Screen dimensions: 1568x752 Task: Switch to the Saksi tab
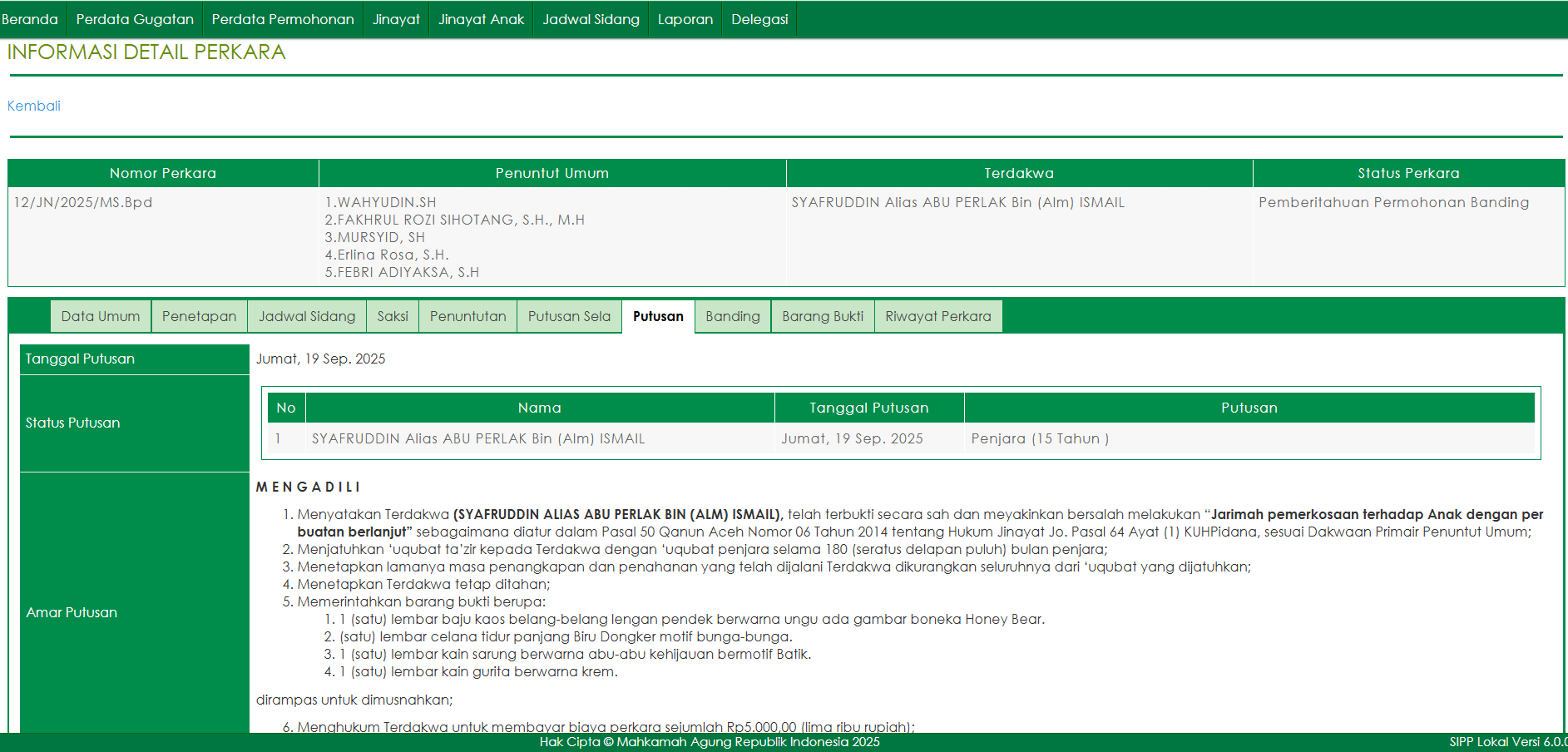[393, 316]
